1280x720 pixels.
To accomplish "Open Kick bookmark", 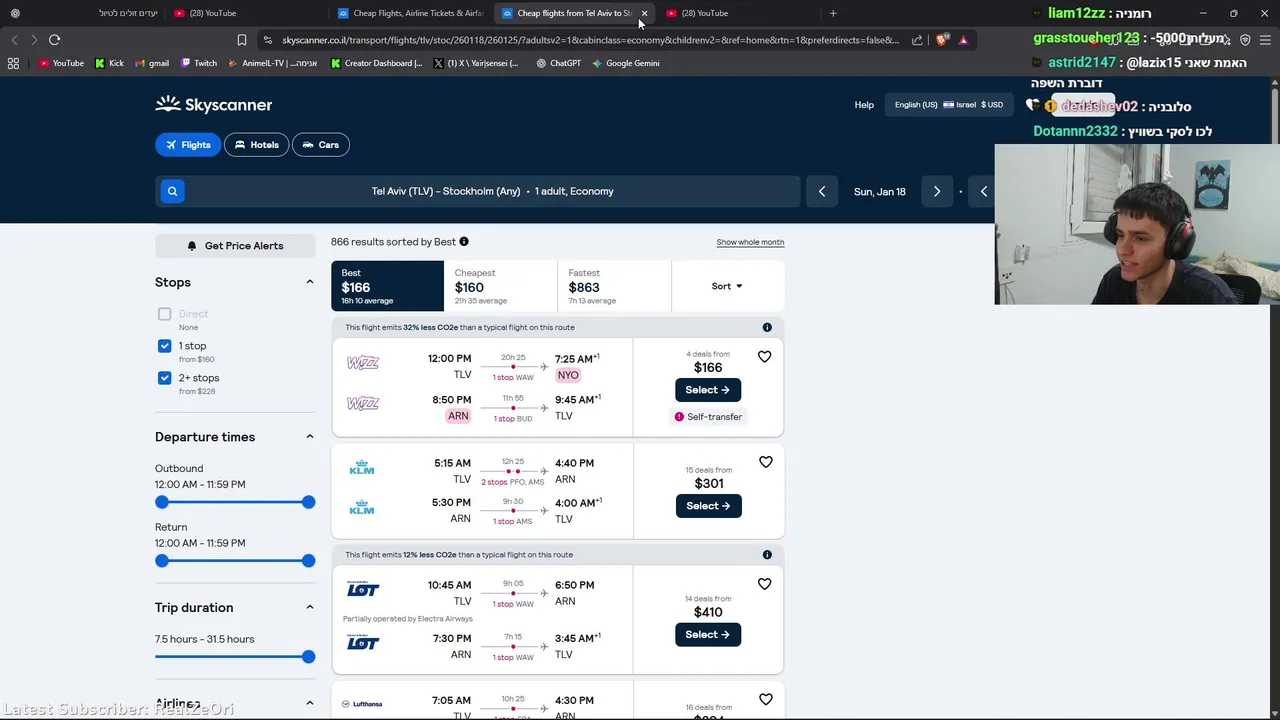I will click(x=110, y=63).
